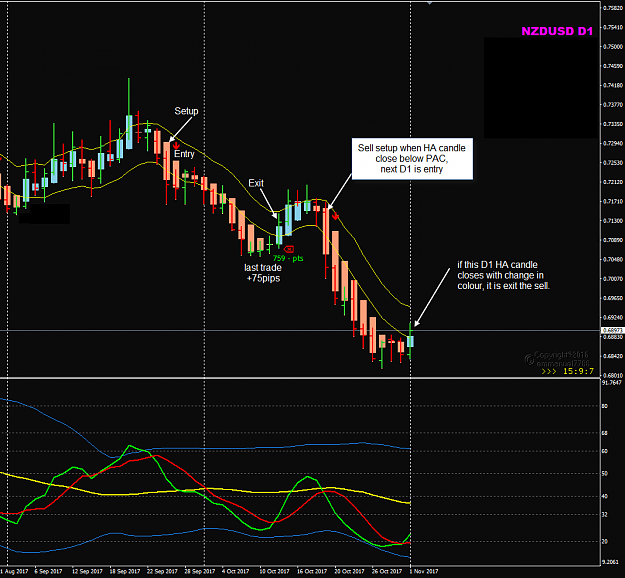Click indicator level 20 on oscillator scale
This screenshot has width=625, height=578.
click(605, 541)
